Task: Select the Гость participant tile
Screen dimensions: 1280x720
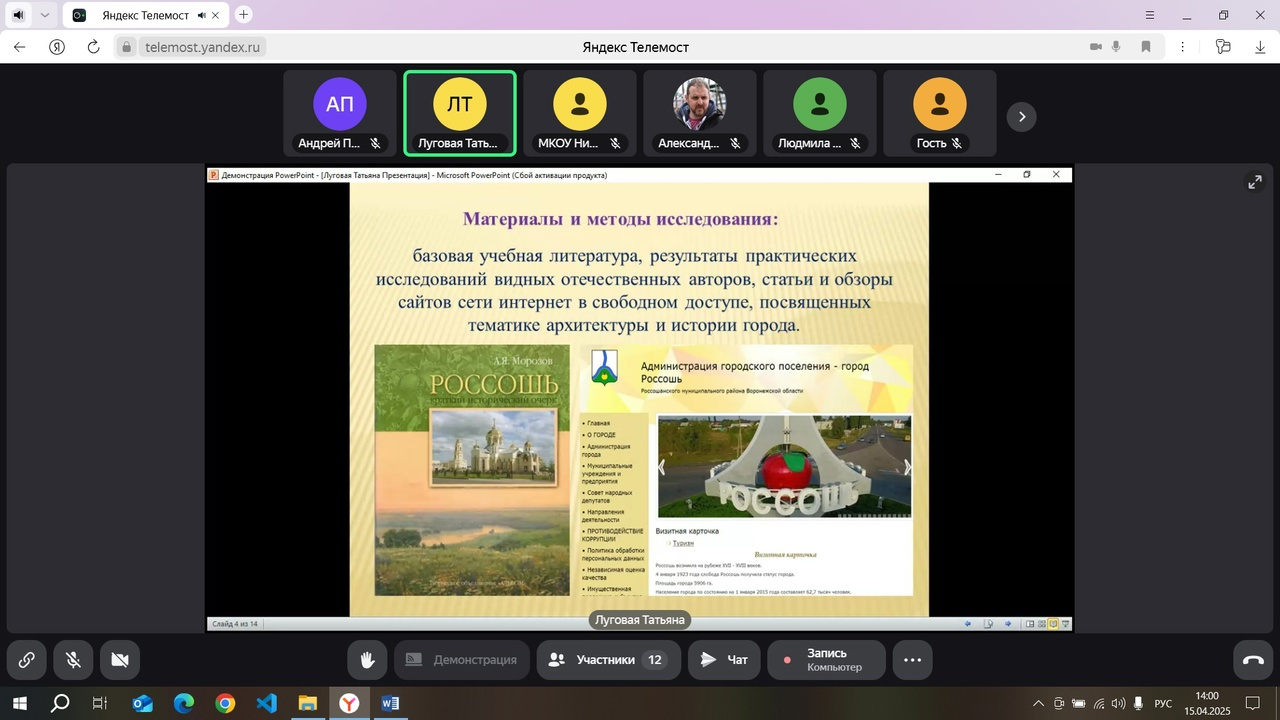Action: click(x=939, y=113)
